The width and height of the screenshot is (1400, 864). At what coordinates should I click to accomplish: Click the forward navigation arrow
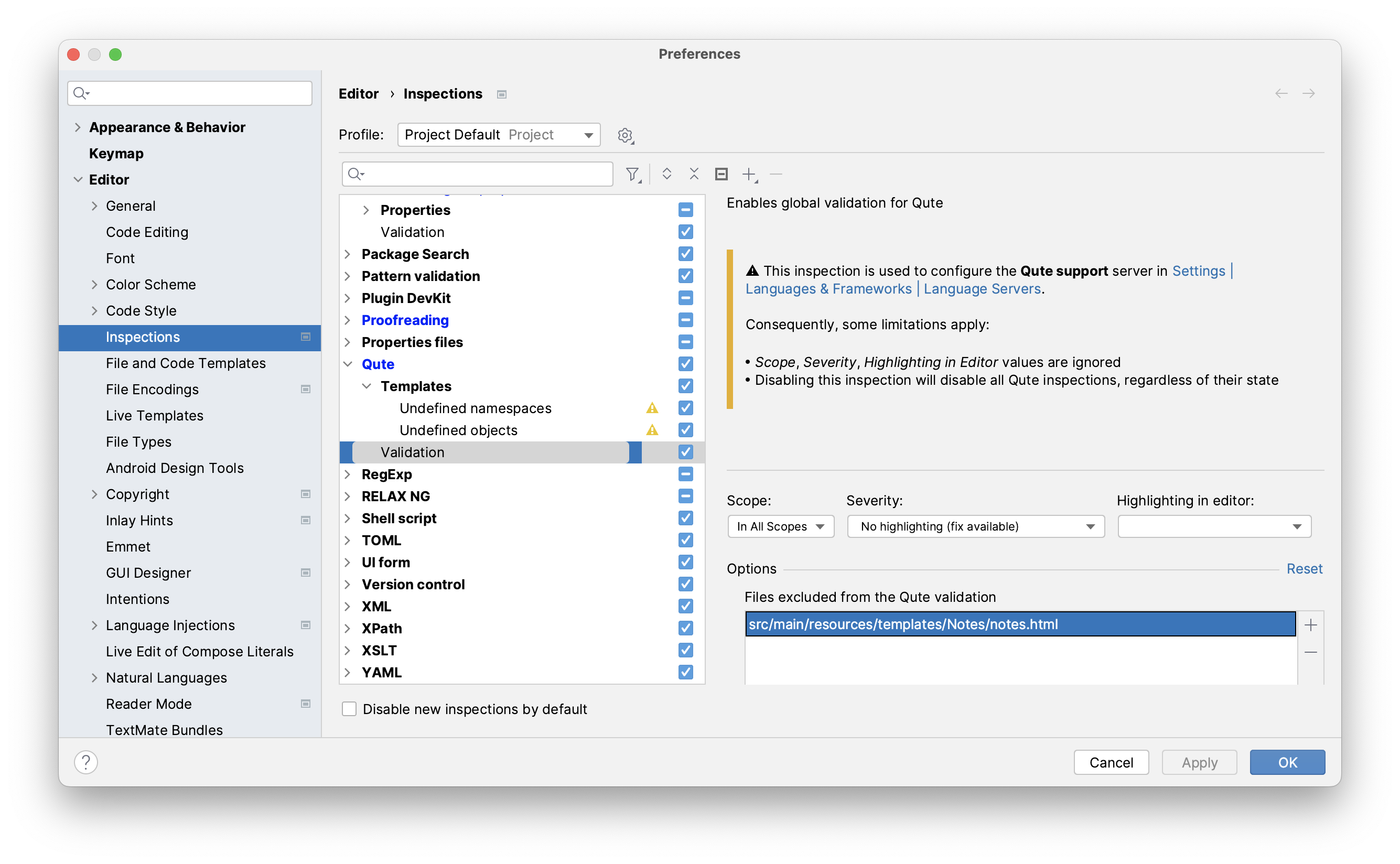tap(1309, 93)
